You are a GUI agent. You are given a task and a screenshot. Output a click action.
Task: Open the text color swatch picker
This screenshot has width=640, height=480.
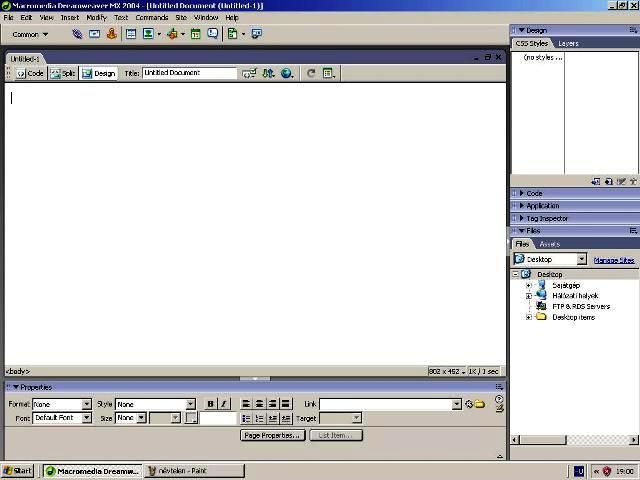(191, 418)
